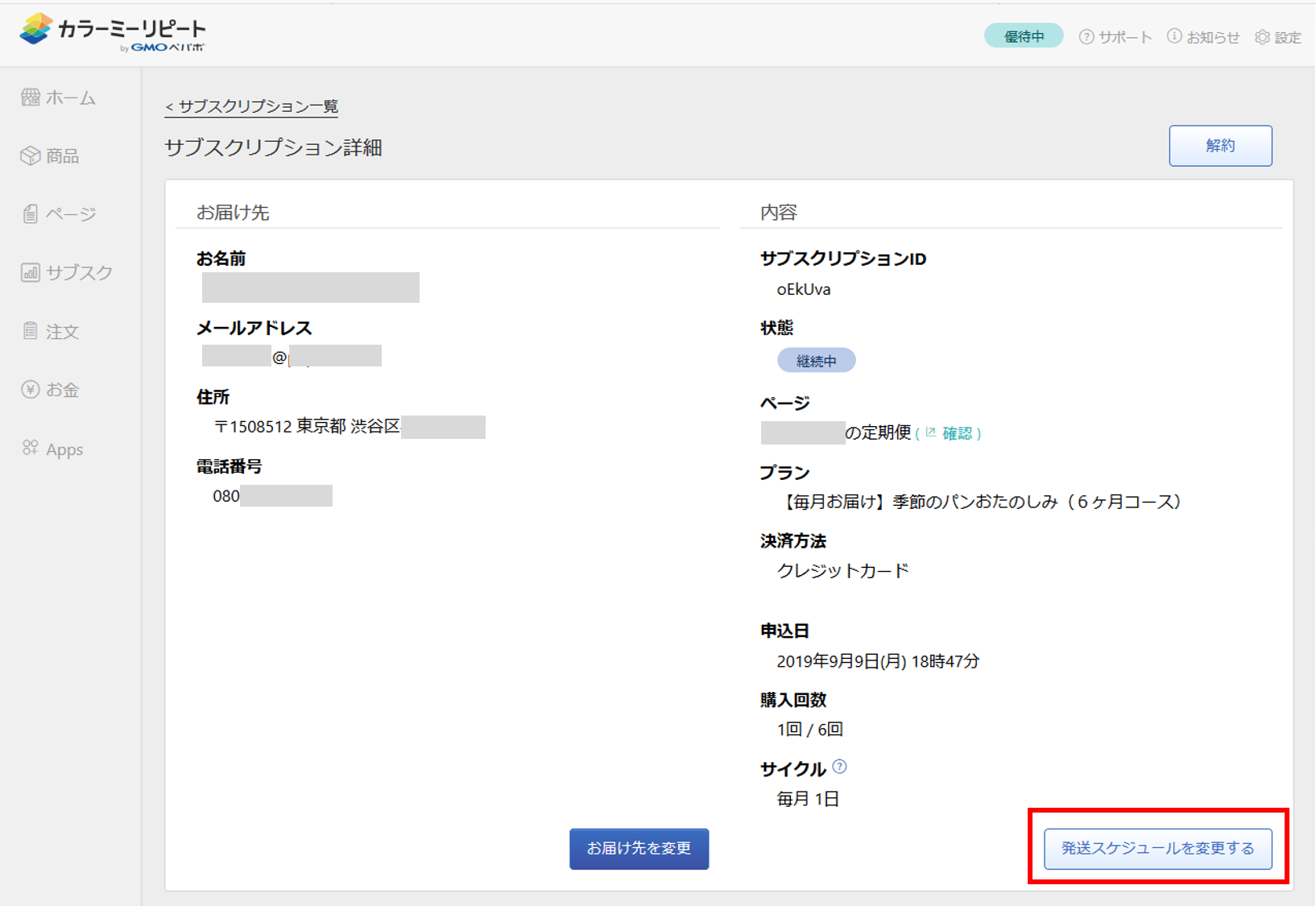This screenshot has height=906, width=1316.
Task: Click the 購入回数 value 1回 / 6回
Action: pyautogui.click(x=809, y=730)
